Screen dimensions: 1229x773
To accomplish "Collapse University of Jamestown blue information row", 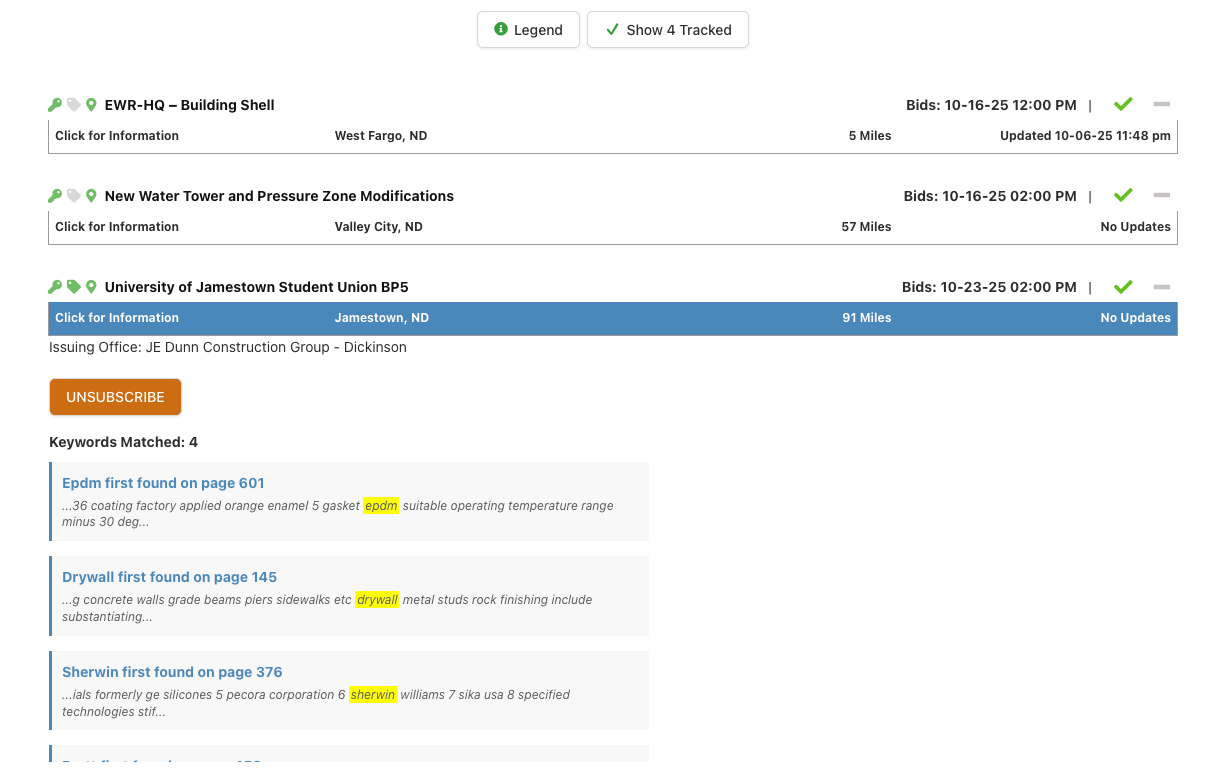I will pos(117,318).
